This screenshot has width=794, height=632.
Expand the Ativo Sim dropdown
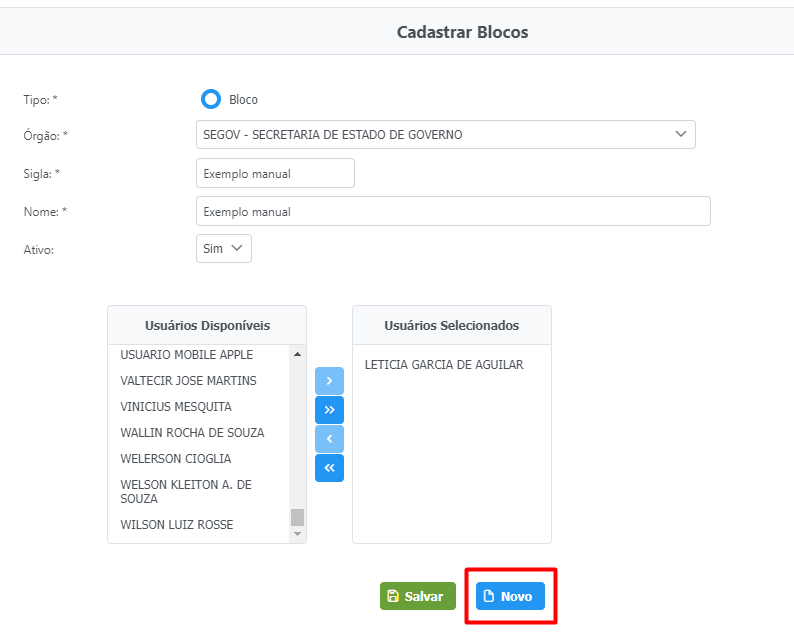(224, 249)
